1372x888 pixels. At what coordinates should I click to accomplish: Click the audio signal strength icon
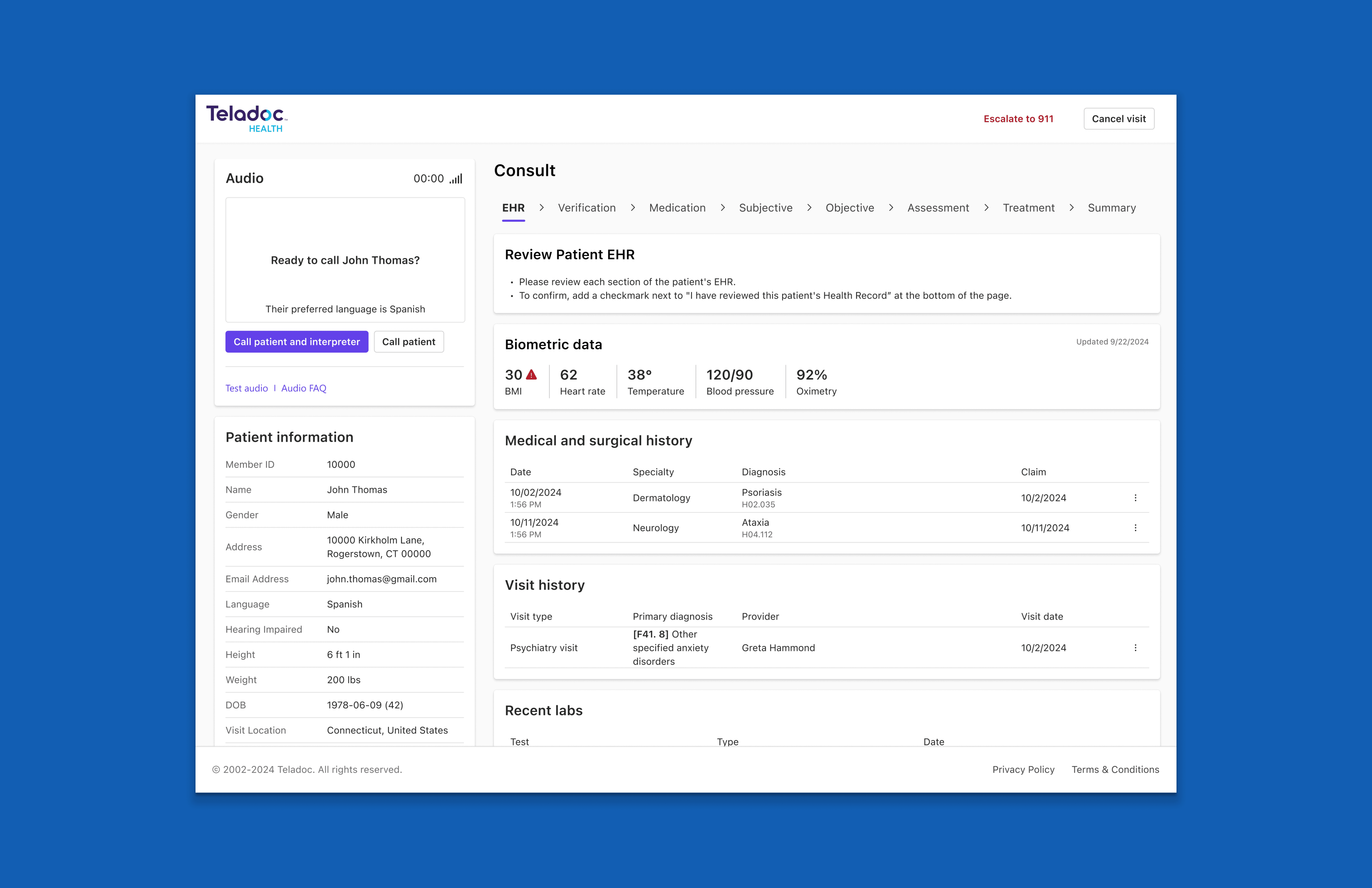tap(456, 179)
